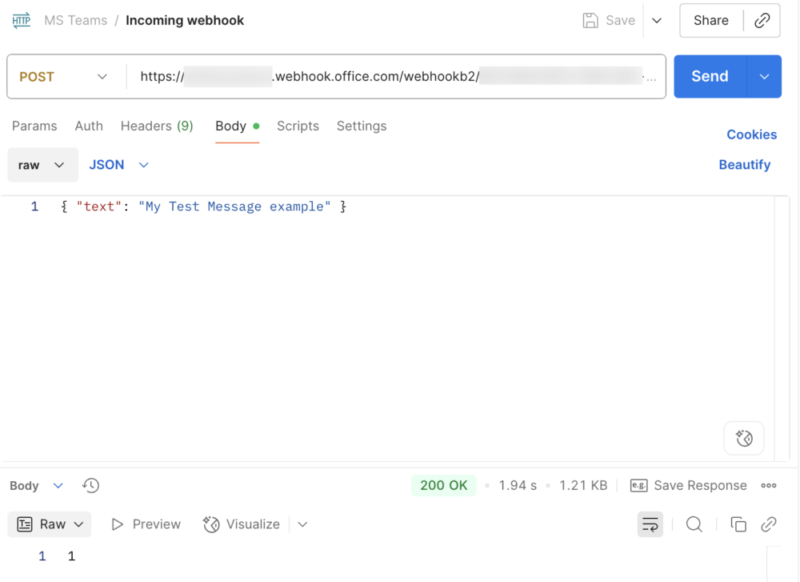Click the Save button label
800x582 pixels.
(620, 20)
